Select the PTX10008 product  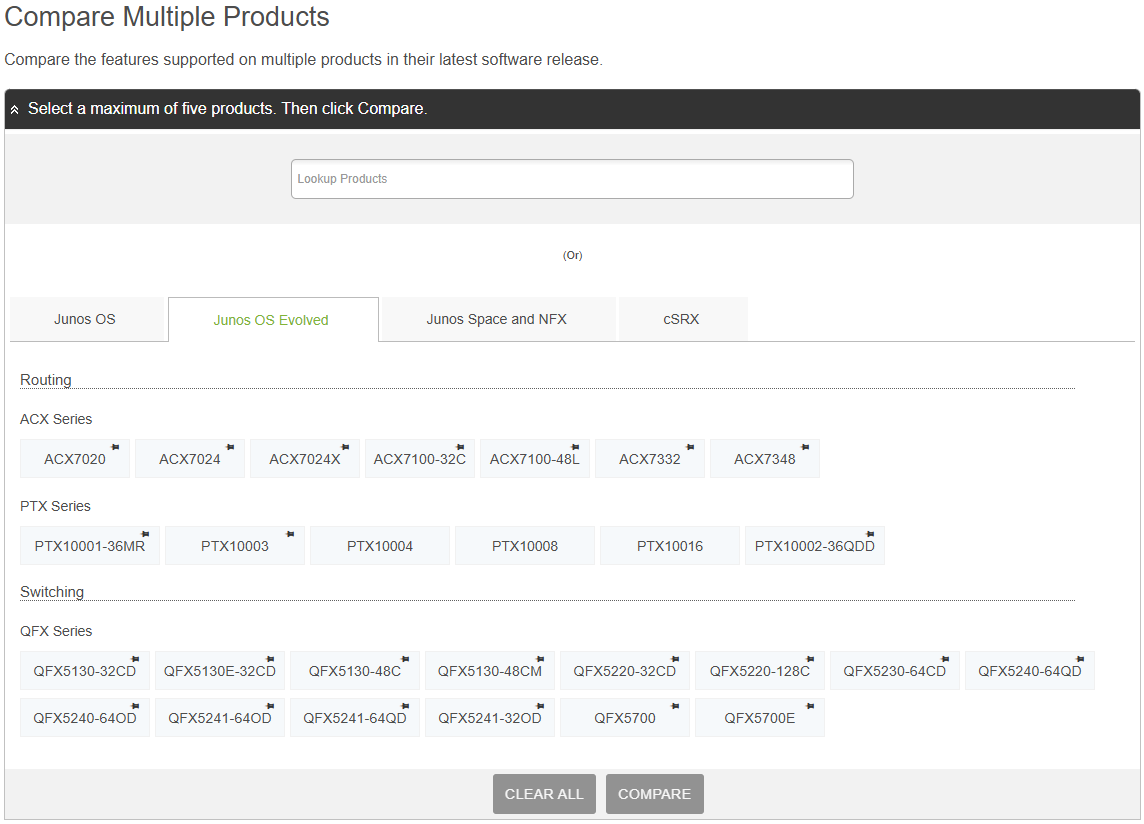[x=525, y=546]
